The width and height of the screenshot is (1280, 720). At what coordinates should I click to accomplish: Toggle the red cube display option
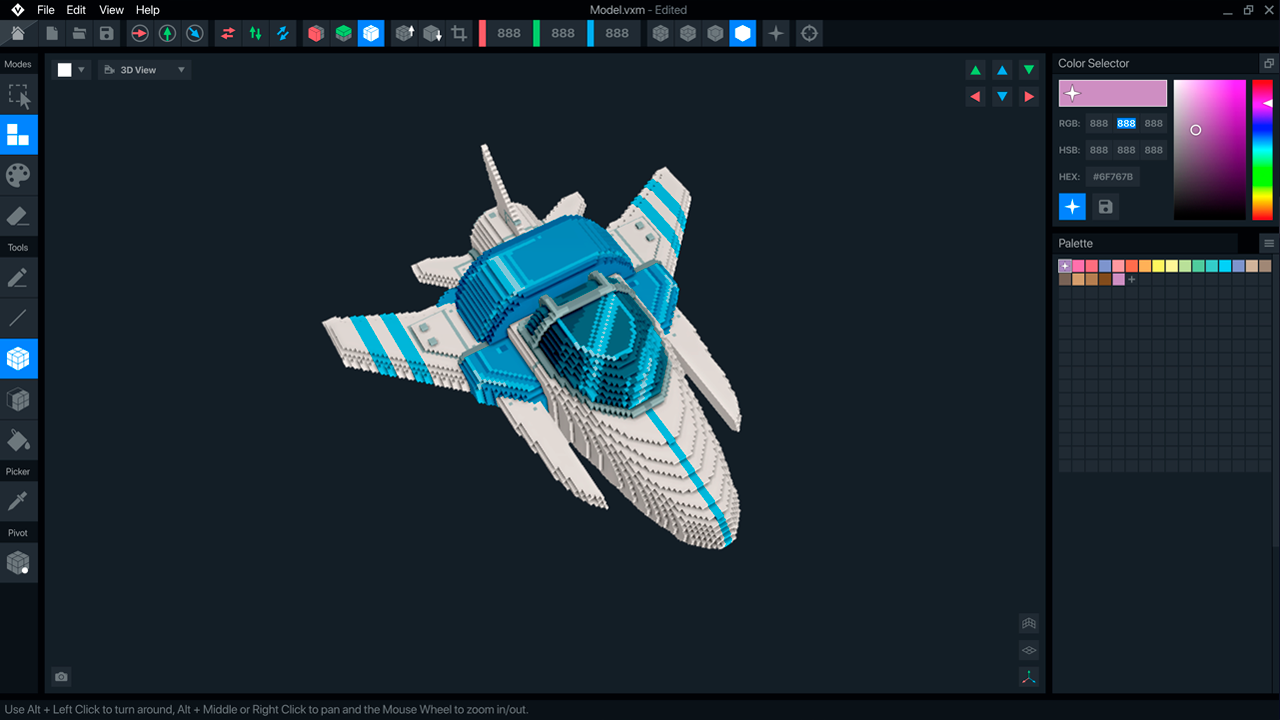point(316,33)
